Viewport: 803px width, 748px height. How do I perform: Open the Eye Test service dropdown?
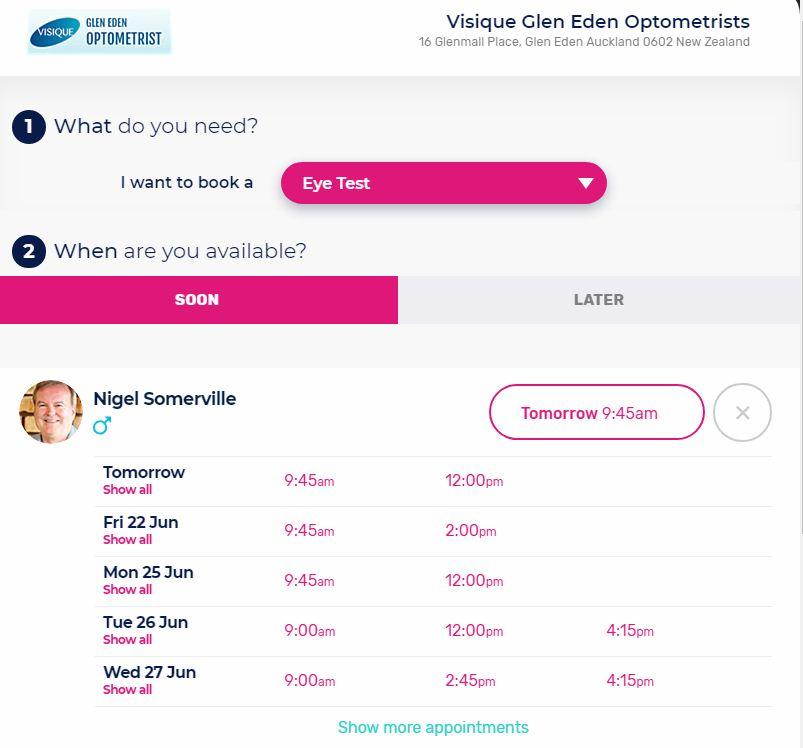coord(443,183)
